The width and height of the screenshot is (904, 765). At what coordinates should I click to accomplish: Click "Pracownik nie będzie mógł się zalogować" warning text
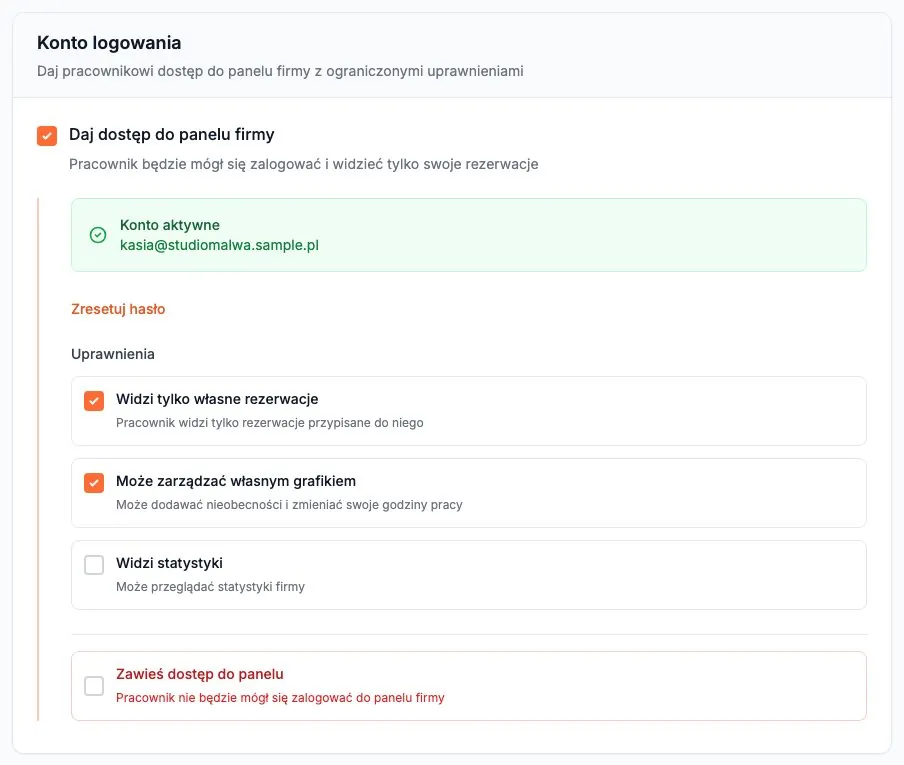[280, 698]
